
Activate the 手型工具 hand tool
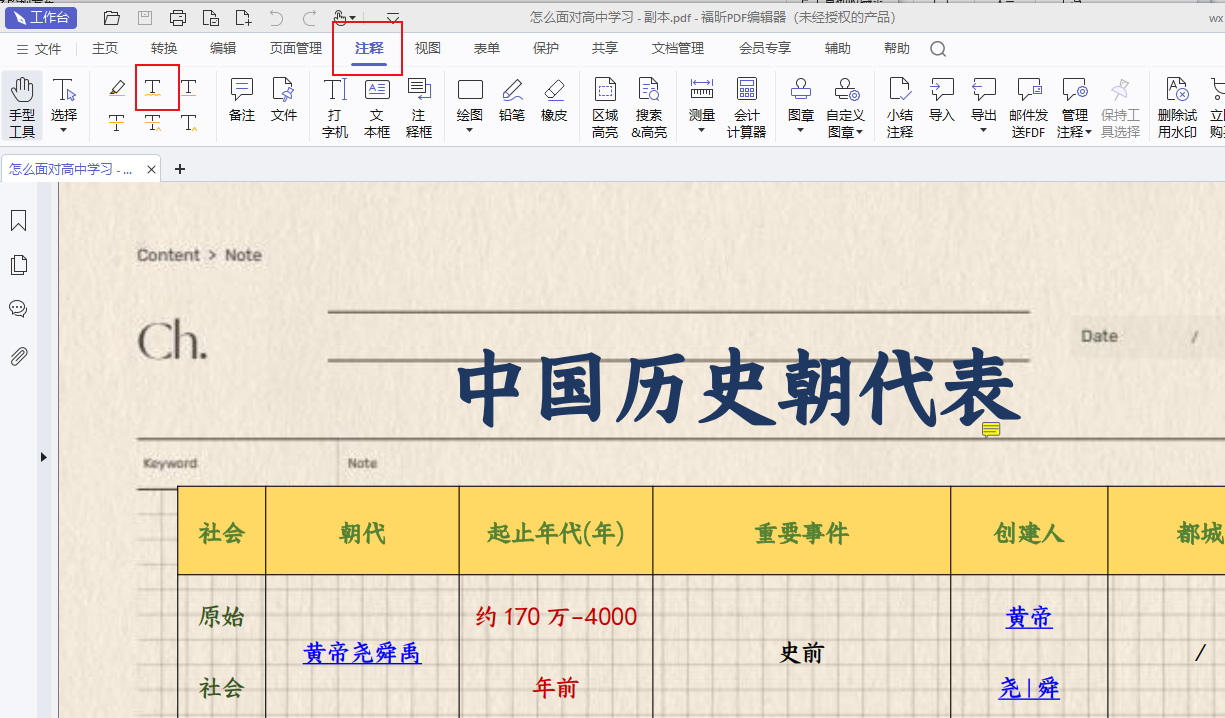(x=22, y=106)
